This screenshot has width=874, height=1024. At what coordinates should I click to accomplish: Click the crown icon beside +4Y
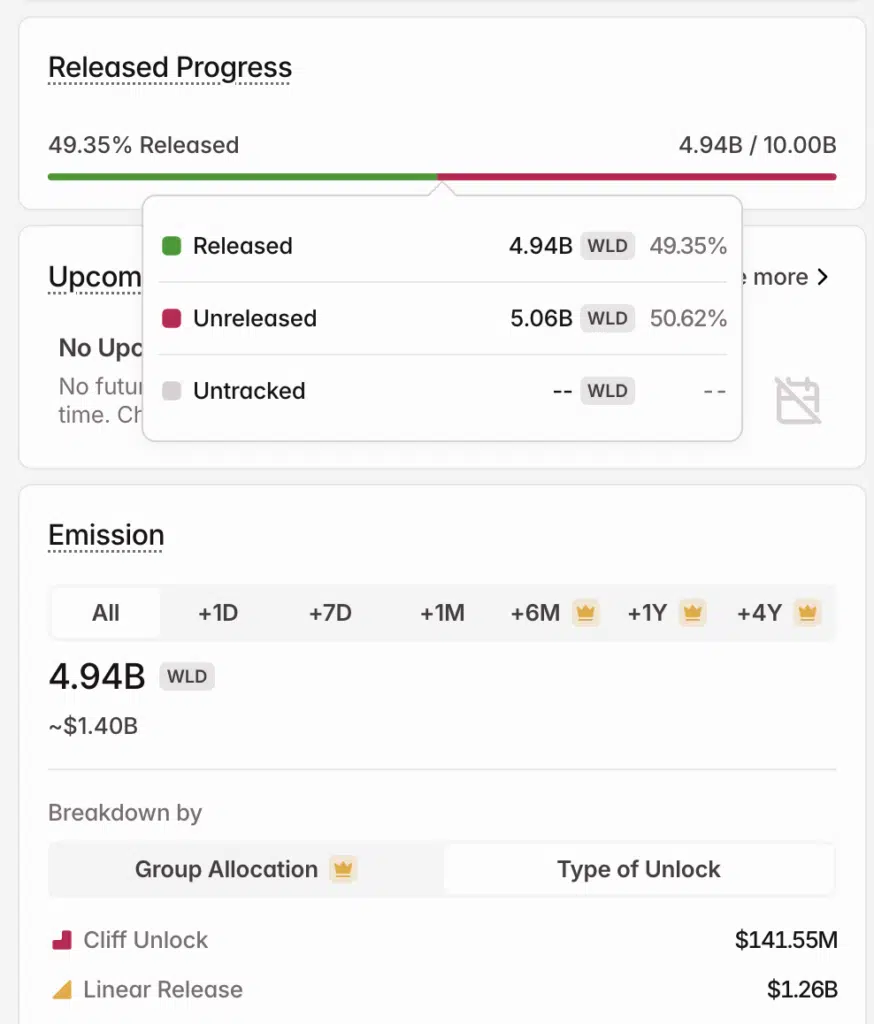807,612
